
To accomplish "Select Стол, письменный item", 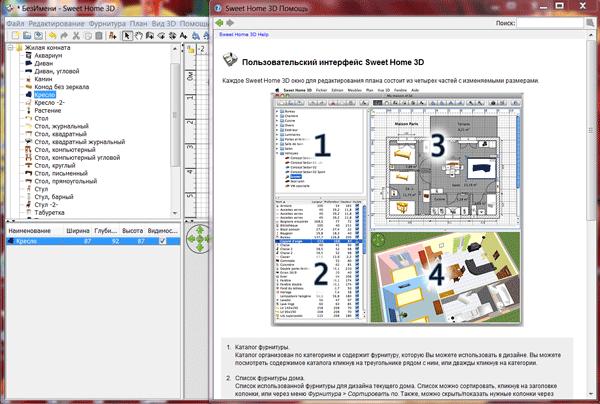I will (61, 173).
